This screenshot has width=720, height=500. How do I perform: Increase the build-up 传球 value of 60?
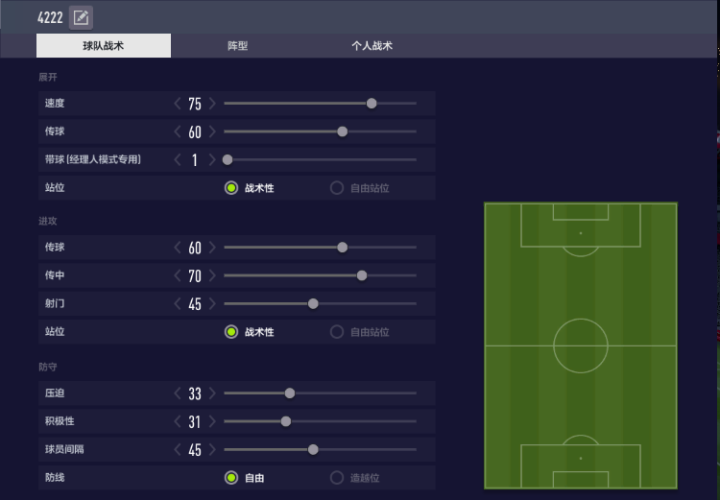(x=212, y=132)
